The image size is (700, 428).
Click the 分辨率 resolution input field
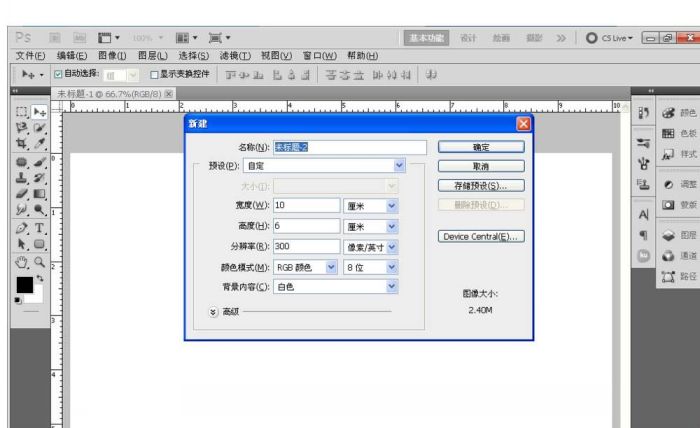307,246
